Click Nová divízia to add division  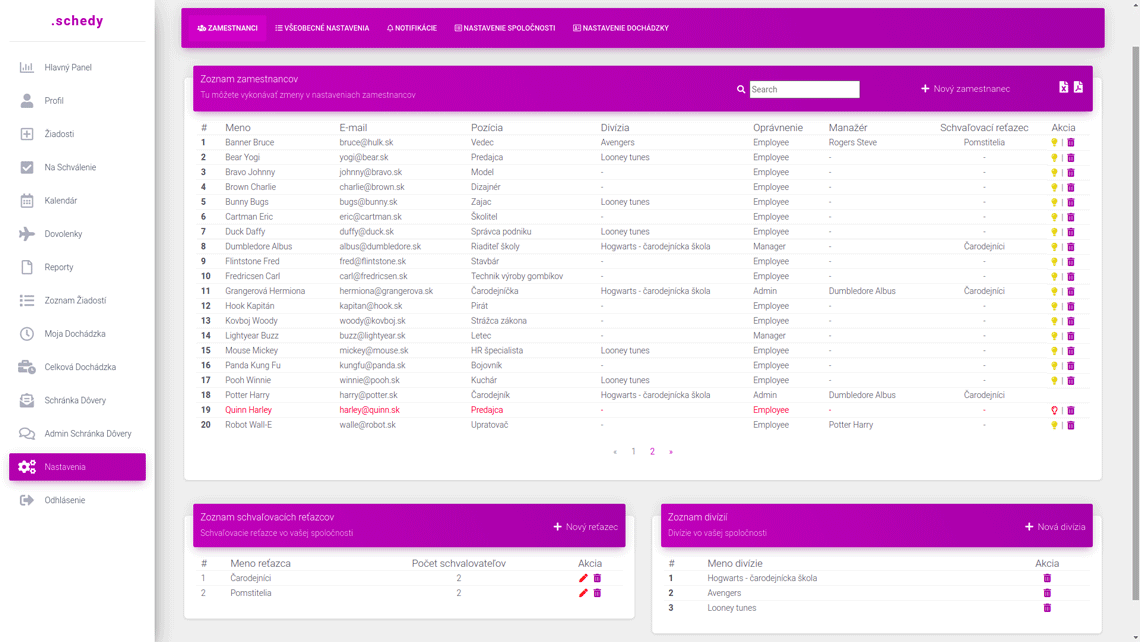tap(1055, 527)
